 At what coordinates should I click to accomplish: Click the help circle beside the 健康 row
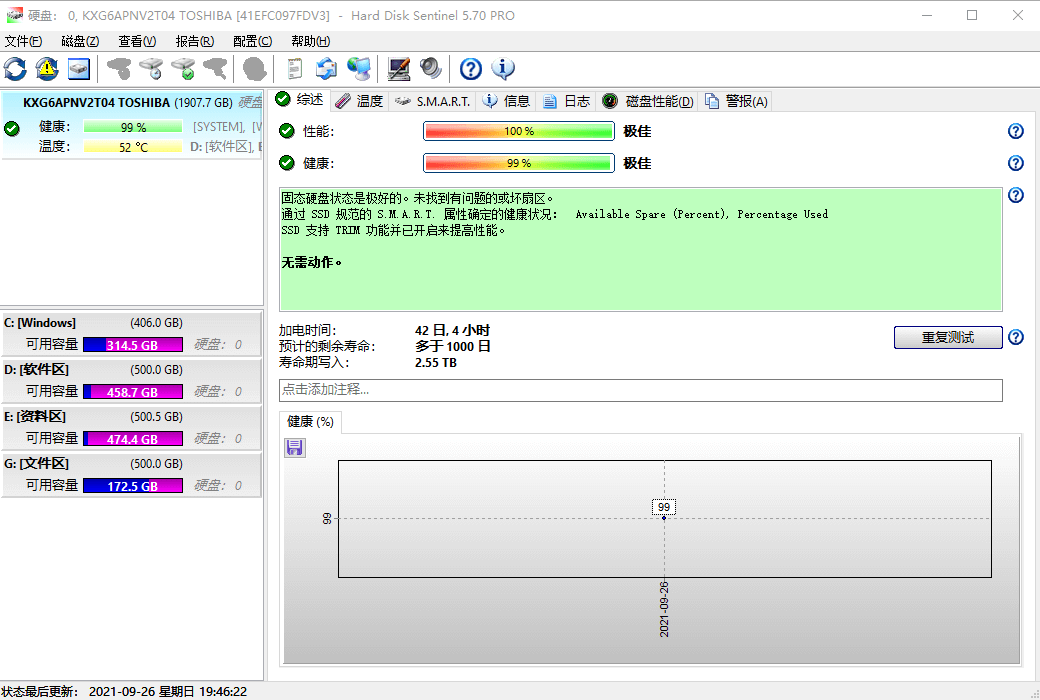tap(1015, 162)
